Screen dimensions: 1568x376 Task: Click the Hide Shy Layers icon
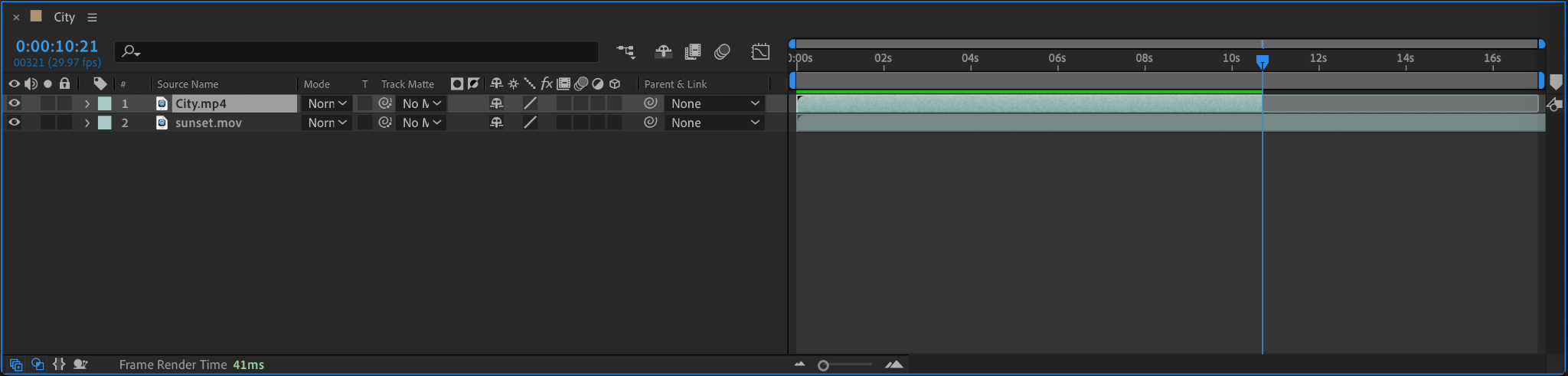tap(663, 51)
